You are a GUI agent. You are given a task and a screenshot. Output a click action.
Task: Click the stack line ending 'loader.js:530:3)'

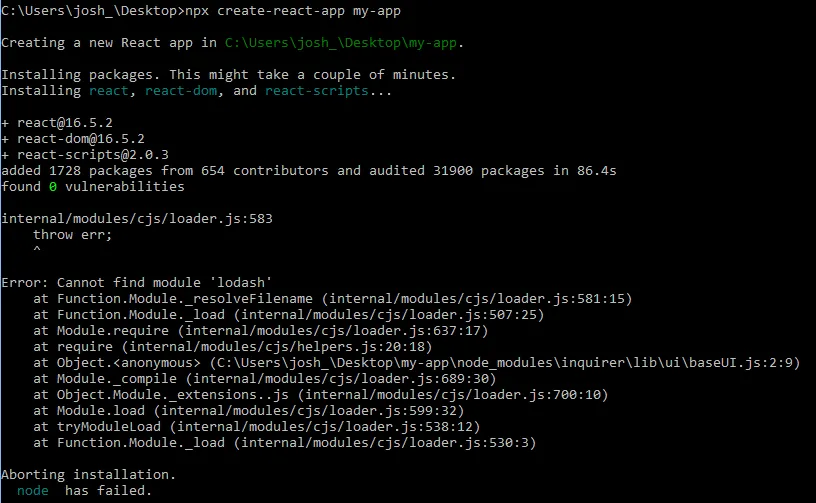tap(285, 443)
